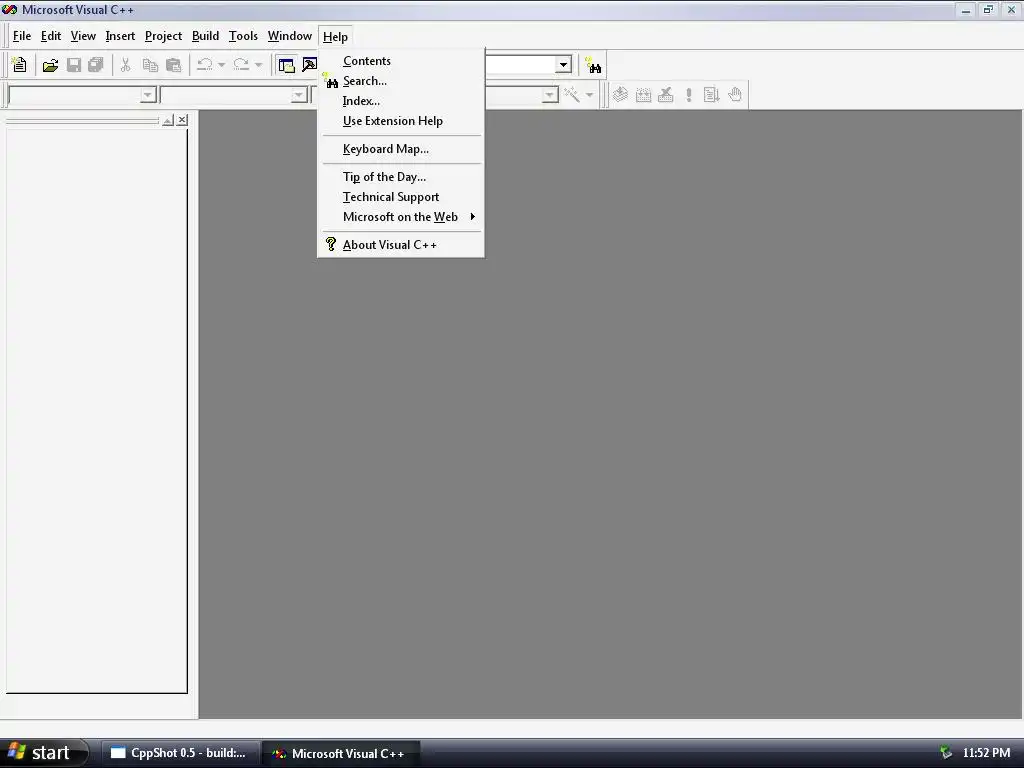Open the File menu
Image resolution: width=1024 pixels, height=768 pixels.
pos(22,37)
